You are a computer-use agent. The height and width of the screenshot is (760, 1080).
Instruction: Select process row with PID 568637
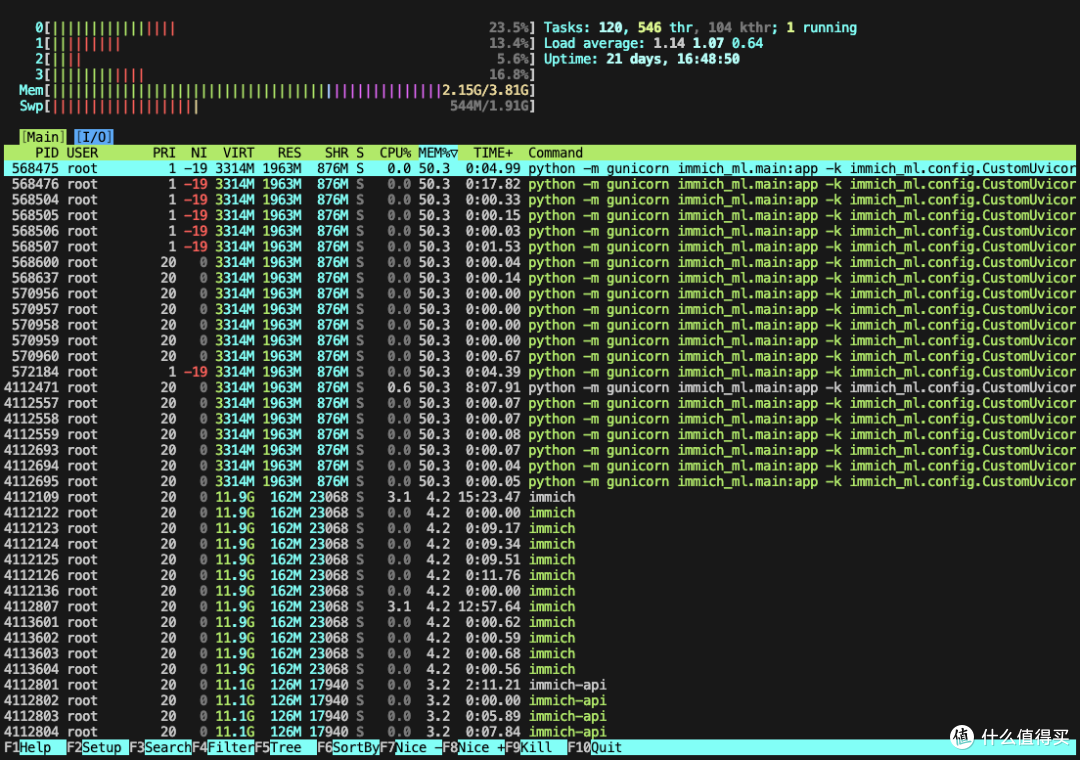[540, 278]
